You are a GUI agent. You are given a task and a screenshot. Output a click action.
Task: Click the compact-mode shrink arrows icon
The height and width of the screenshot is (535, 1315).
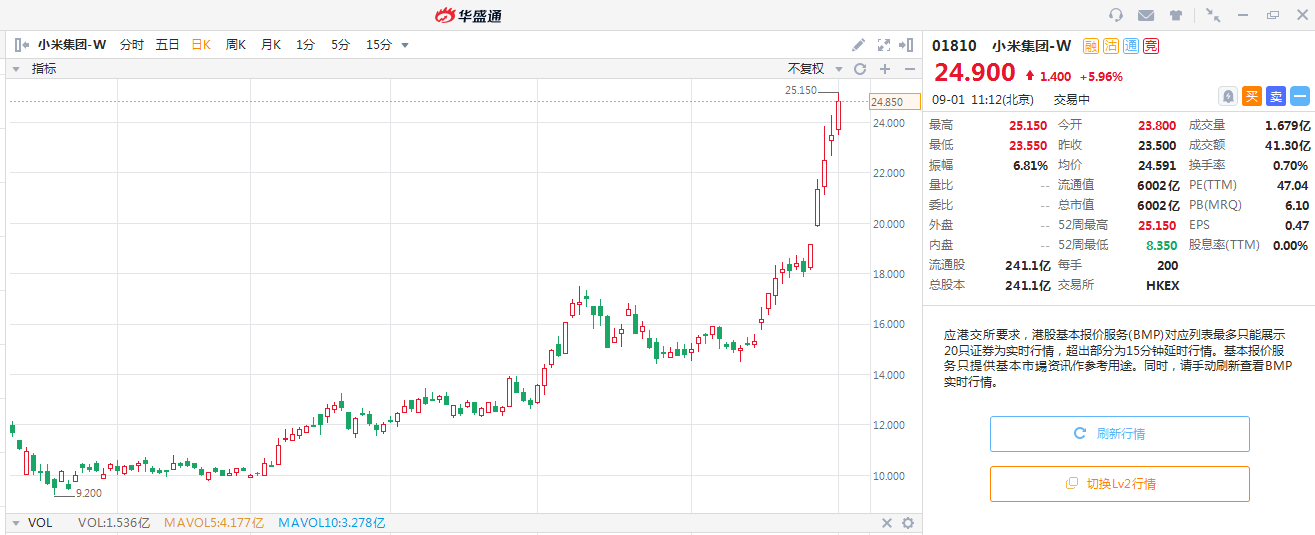click(x=1213, y=14)
